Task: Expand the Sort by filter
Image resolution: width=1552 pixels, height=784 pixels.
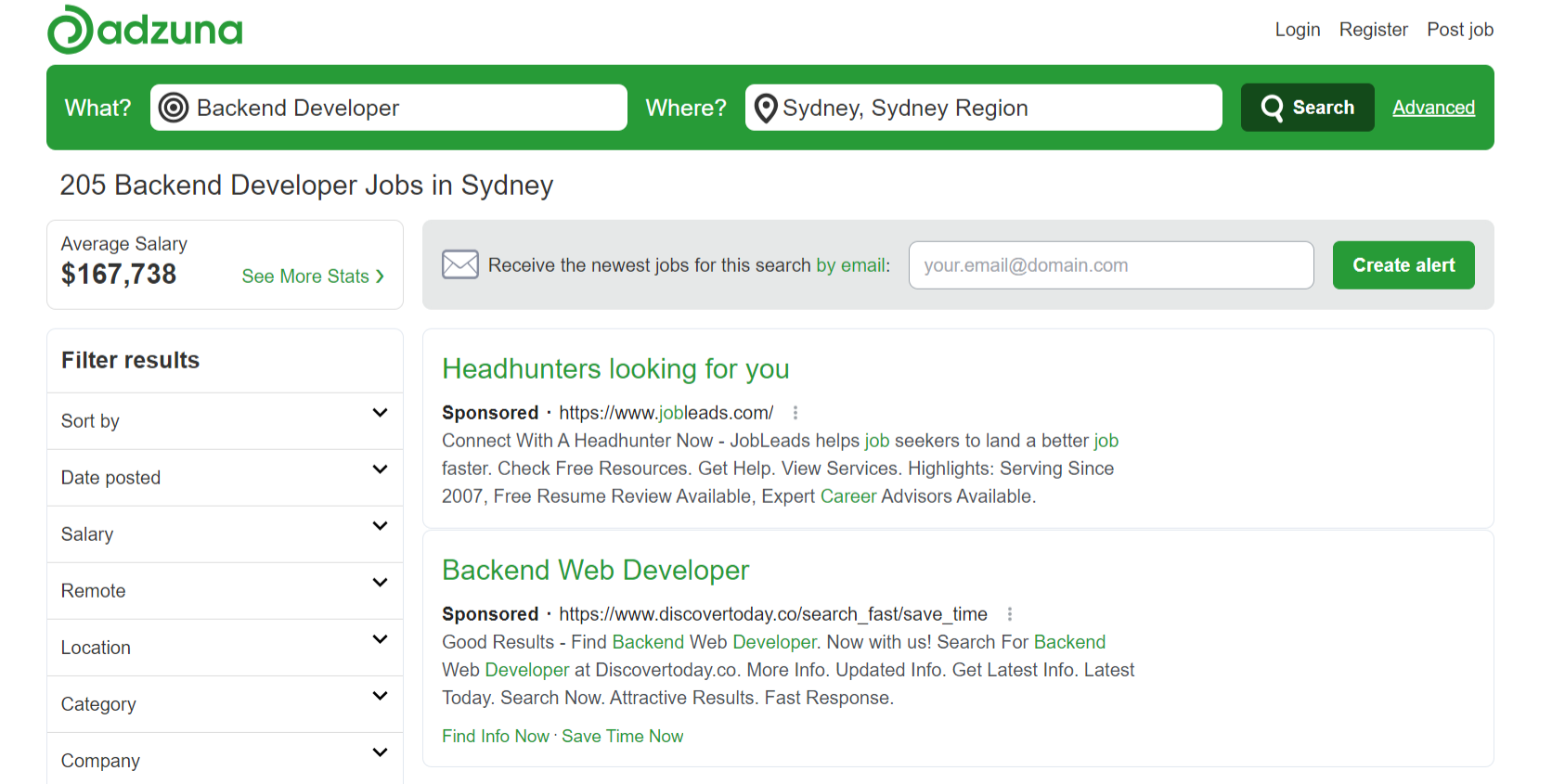Action: (x=225, y=421)
